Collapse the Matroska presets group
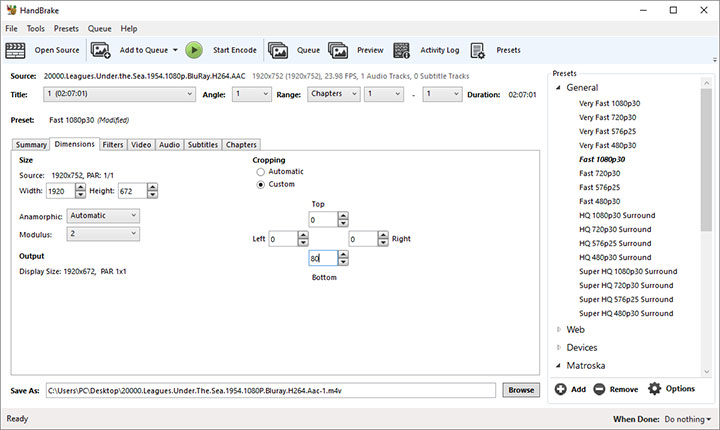Viewport: 720px width, 430px height. pos(558,365)
